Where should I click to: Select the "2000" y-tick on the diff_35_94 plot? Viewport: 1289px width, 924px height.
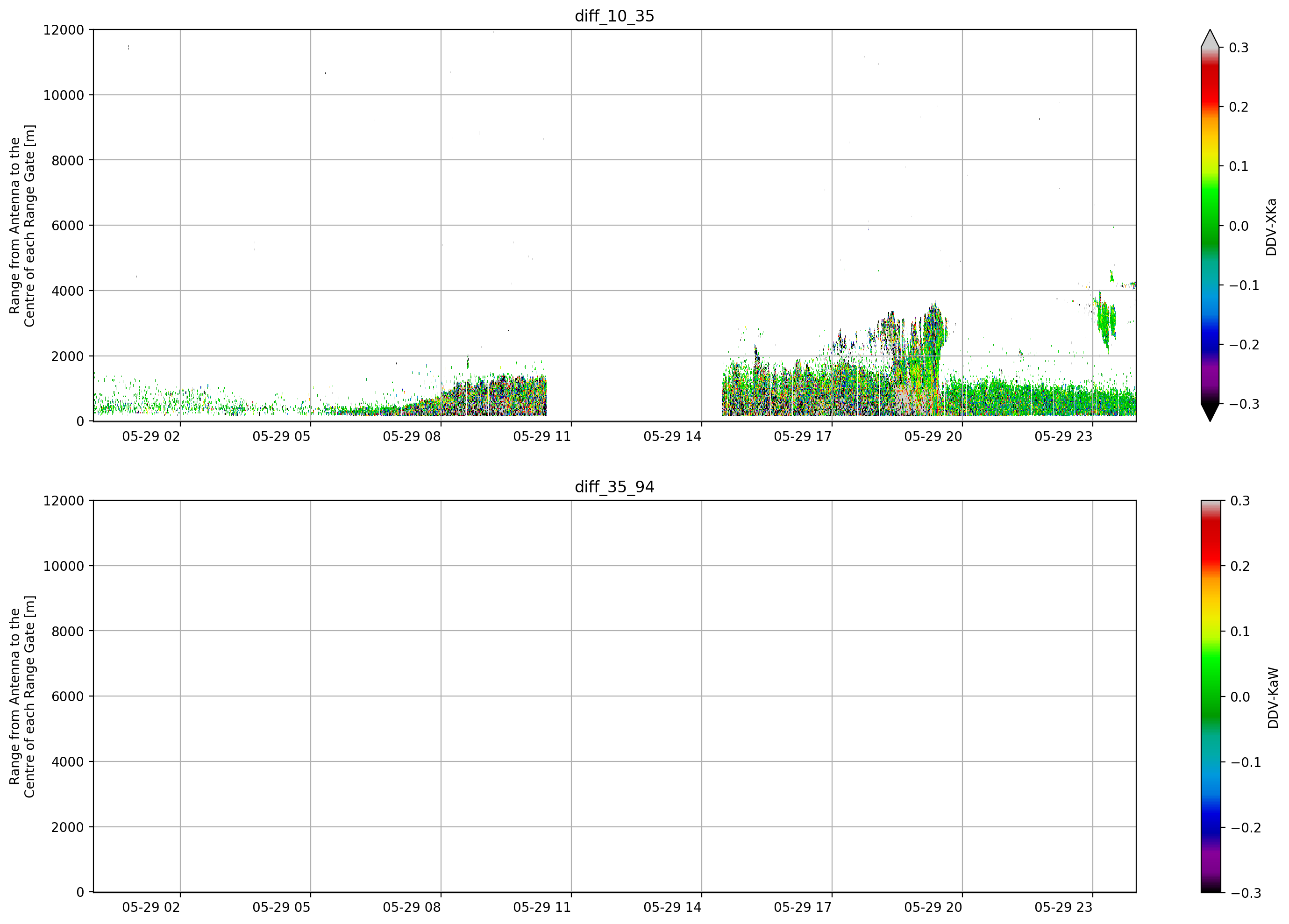click(68, 827)
